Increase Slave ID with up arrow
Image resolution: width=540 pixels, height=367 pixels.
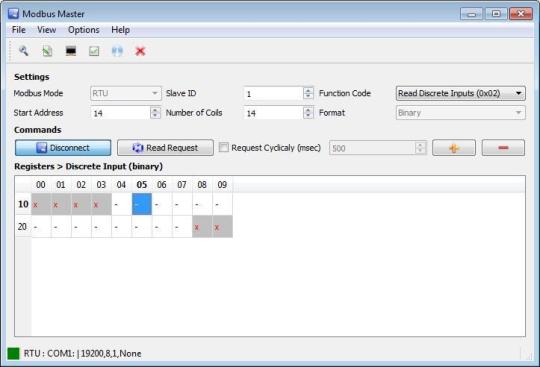(308, 90)
